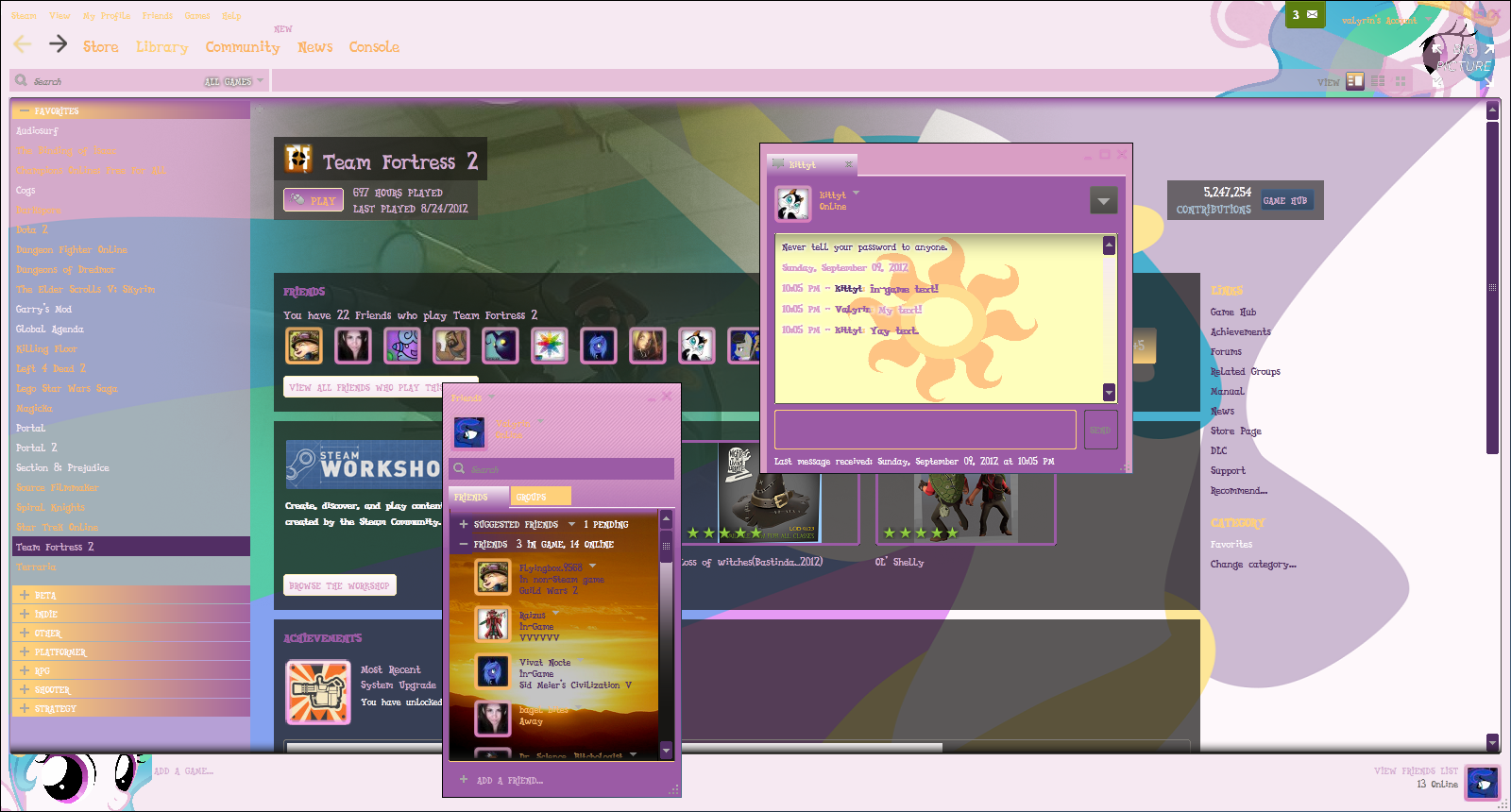Open the My Profile menu
The image size is (1511, 812).
(107, 16)
